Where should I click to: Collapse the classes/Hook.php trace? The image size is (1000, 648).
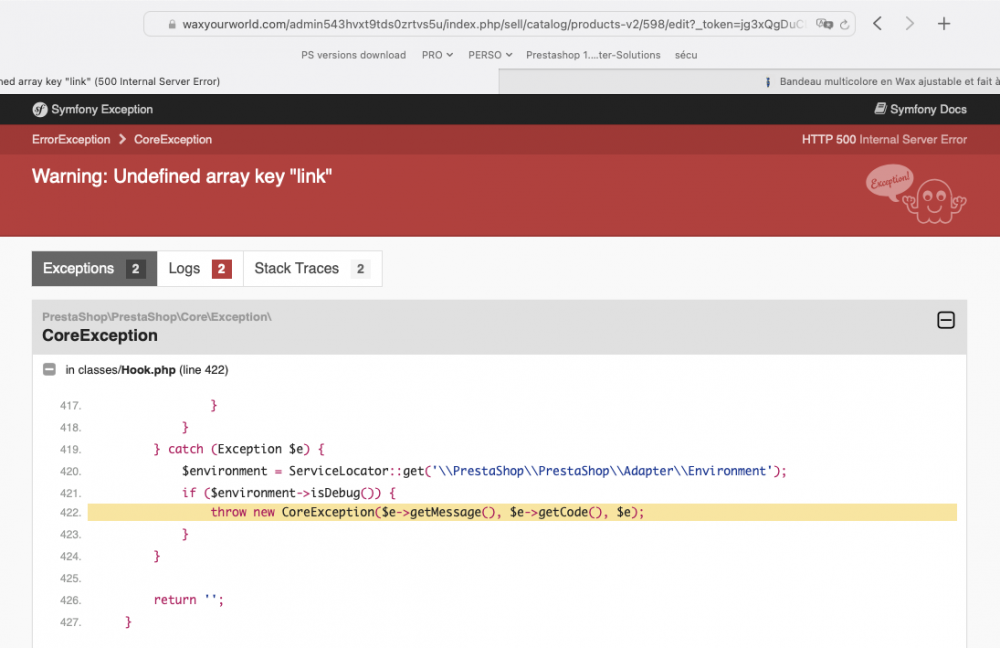pyautogui.click(x=49, y=369)
